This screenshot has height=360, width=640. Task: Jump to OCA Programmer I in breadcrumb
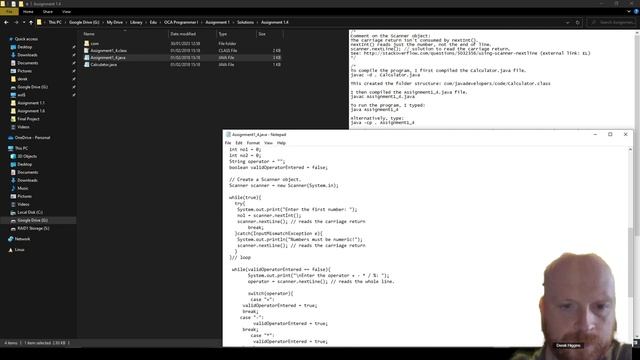(x=181, y=22)
